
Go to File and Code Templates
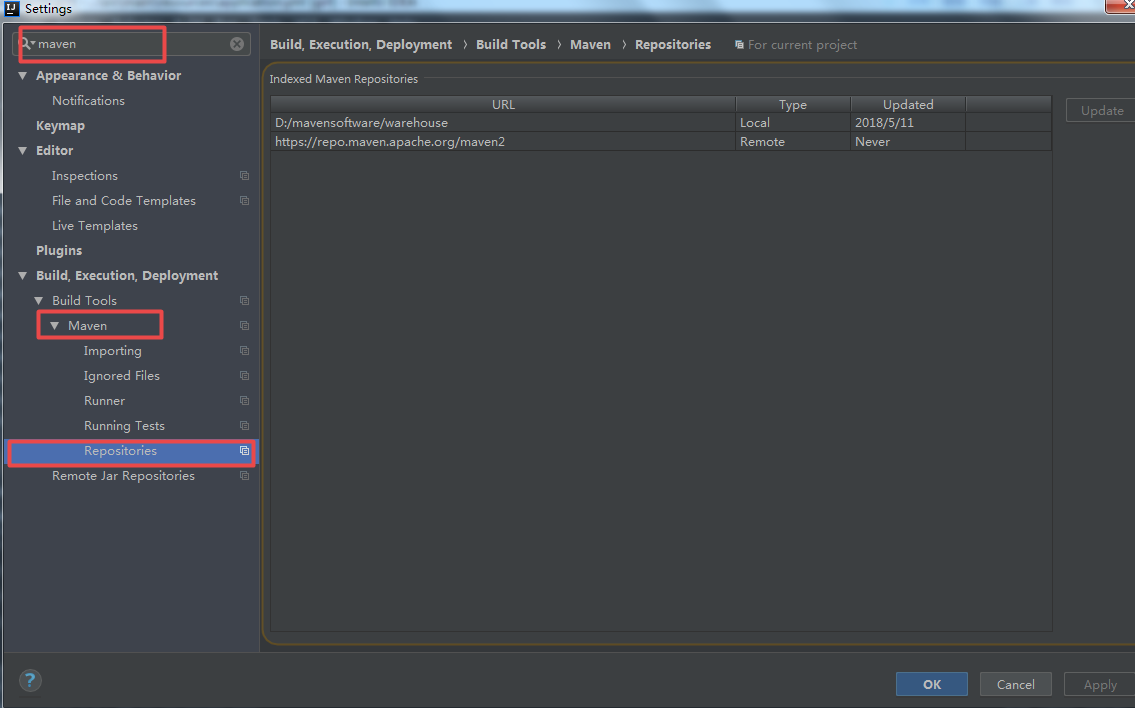pyautogui.click(x=124, y=201)
